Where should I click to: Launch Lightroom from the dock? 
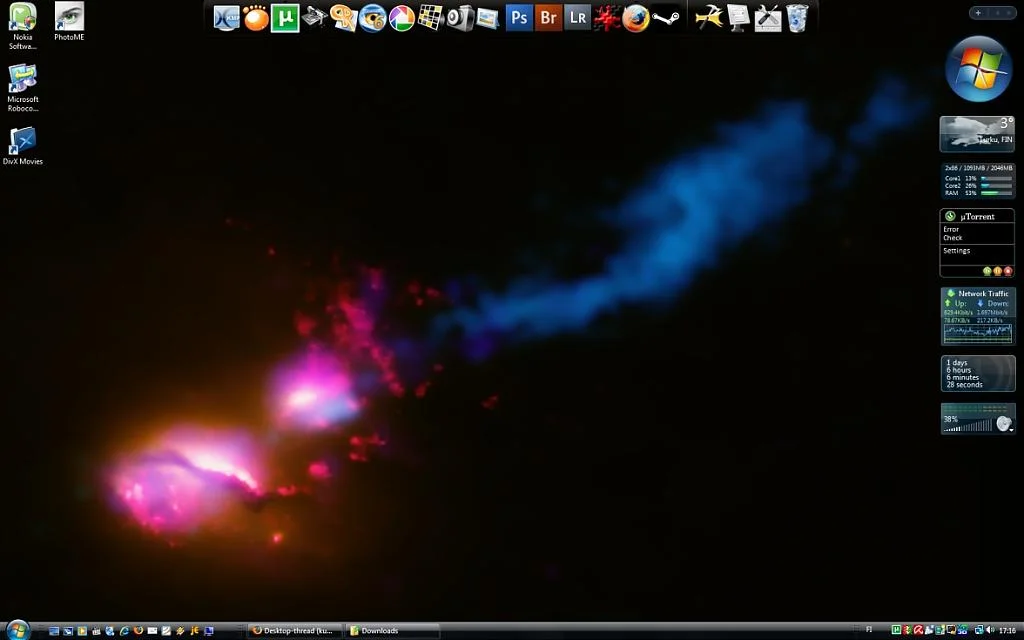click(577, 18)
